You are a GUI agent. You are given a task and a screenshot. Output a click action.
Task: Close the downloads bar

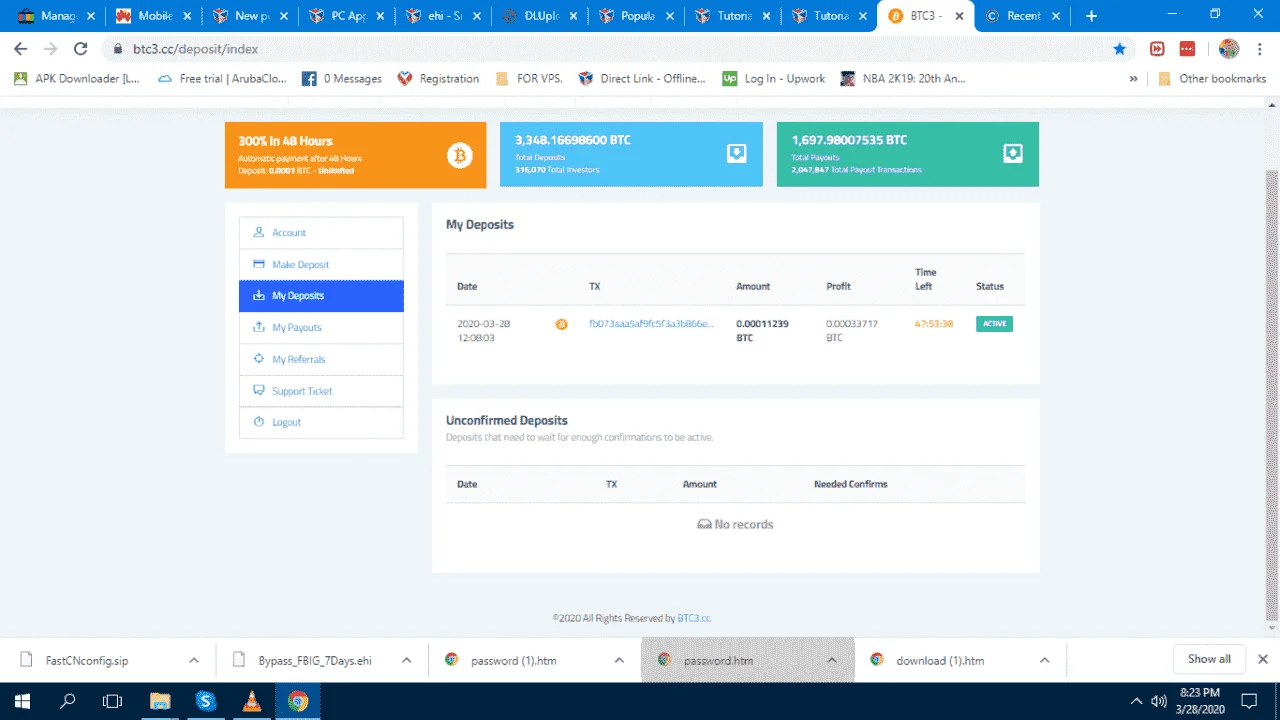(x=1262, y=659)
